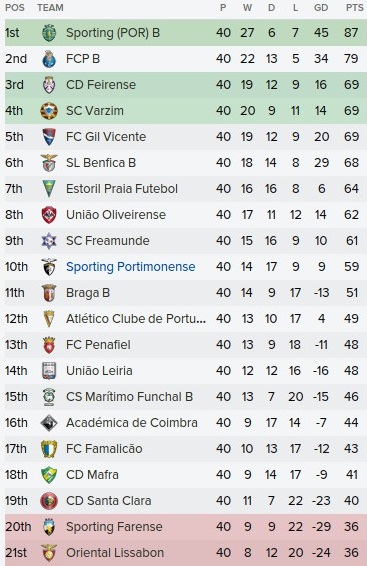Sort table by PTS column header

[x=354, y=8]
